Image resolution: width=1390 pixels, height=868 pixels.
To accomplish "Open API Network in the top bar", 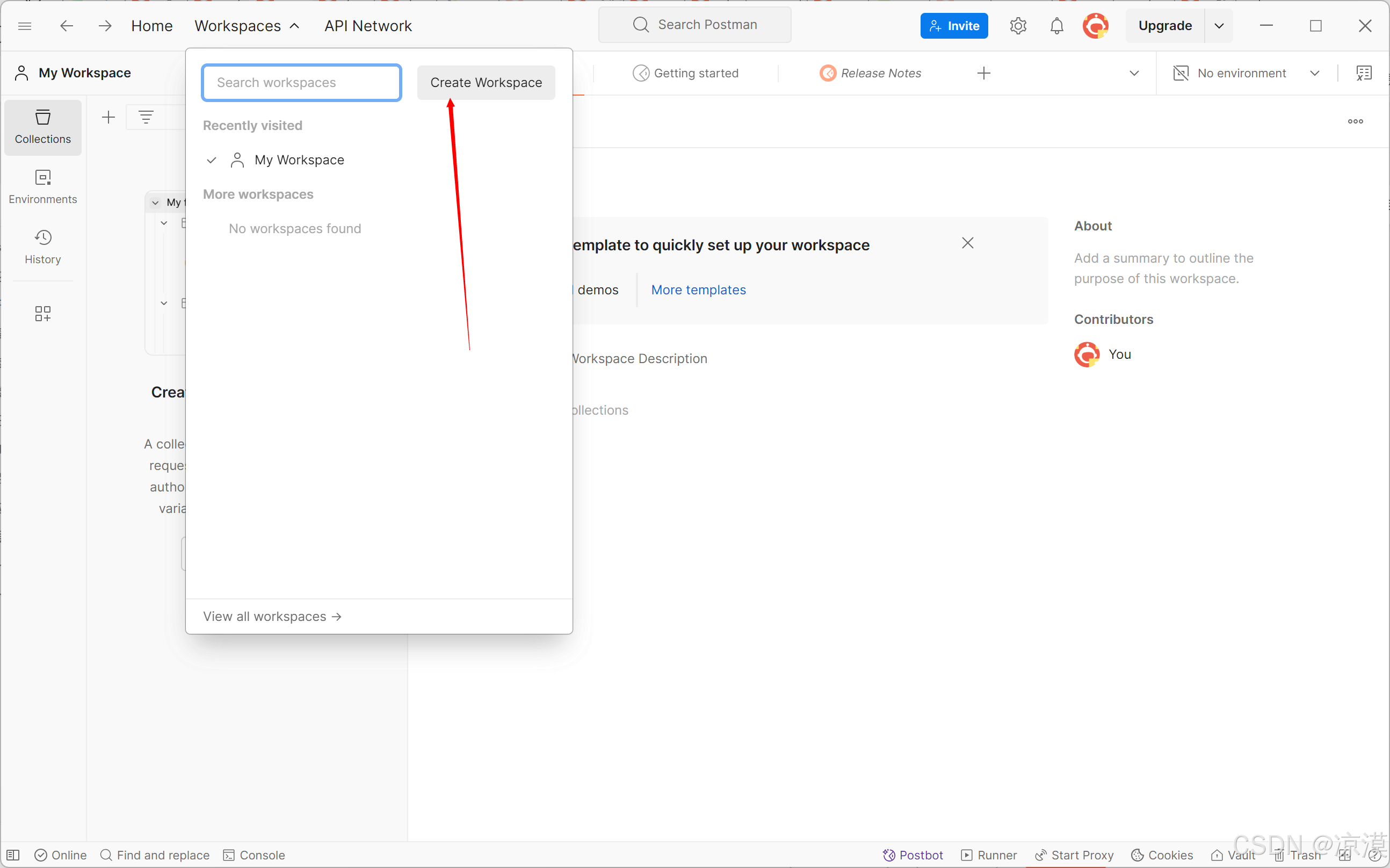I will (368, 26).
